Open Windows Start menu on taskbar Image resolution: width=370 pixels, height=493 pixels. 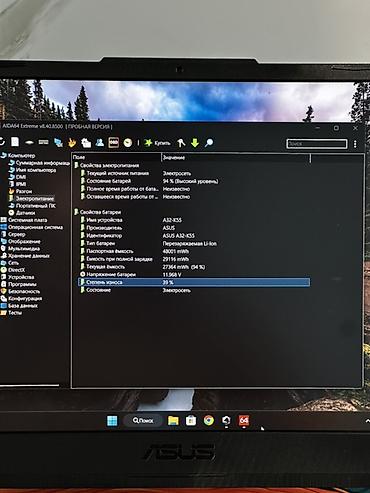[112, 421]
